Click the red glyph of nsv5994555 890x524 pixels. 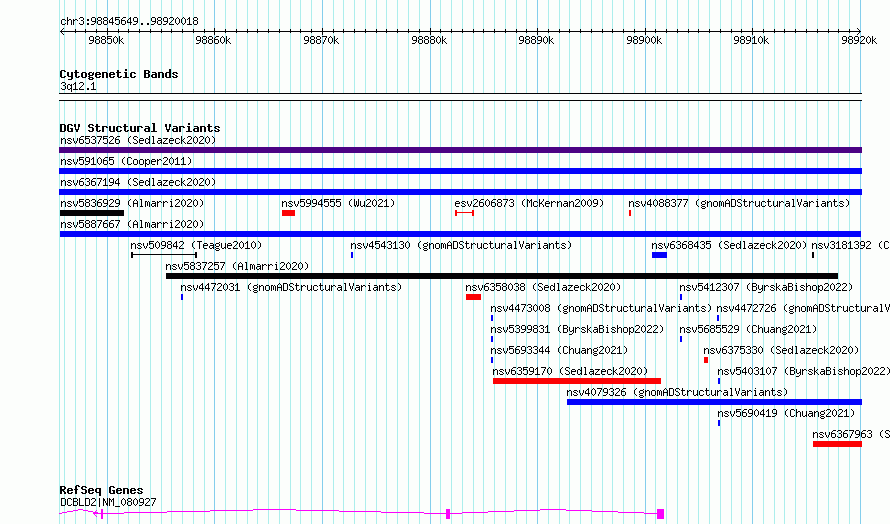point(288,213)
